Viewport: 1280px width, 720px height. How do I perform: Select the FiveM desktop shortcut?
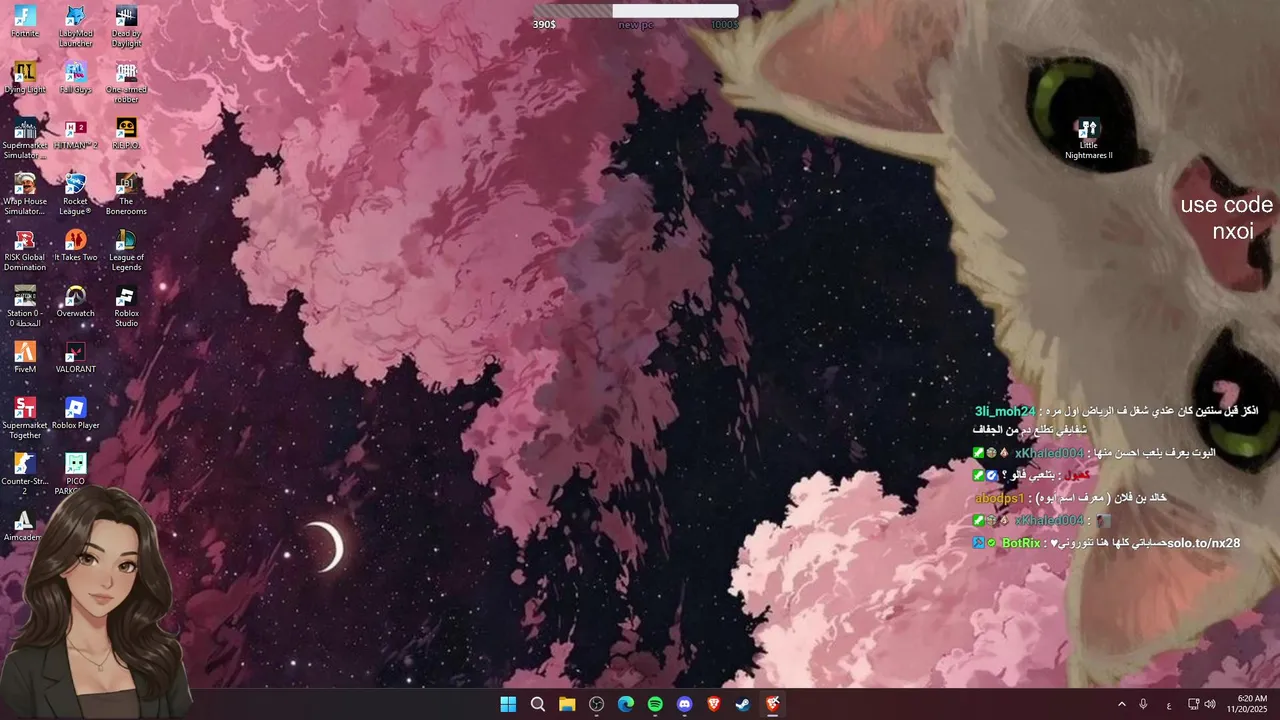pyautogui.click(x=25, y=358)
